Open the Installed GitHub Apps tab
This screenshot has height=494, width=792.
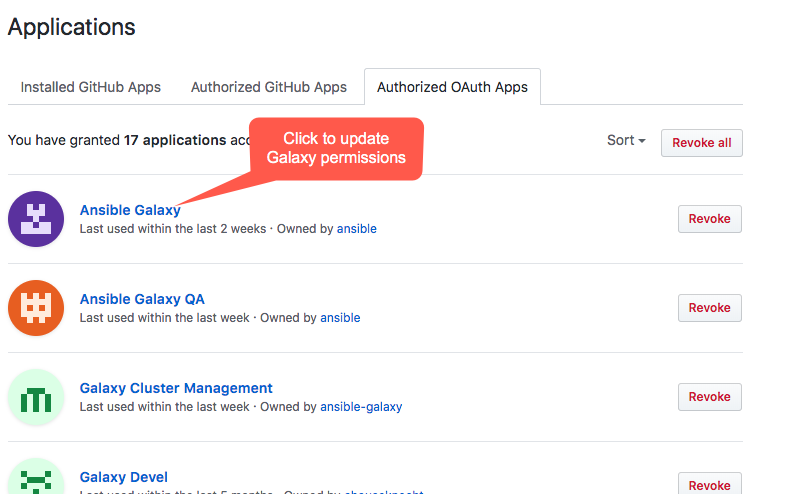pyautogui.click(x=90, y=87)
